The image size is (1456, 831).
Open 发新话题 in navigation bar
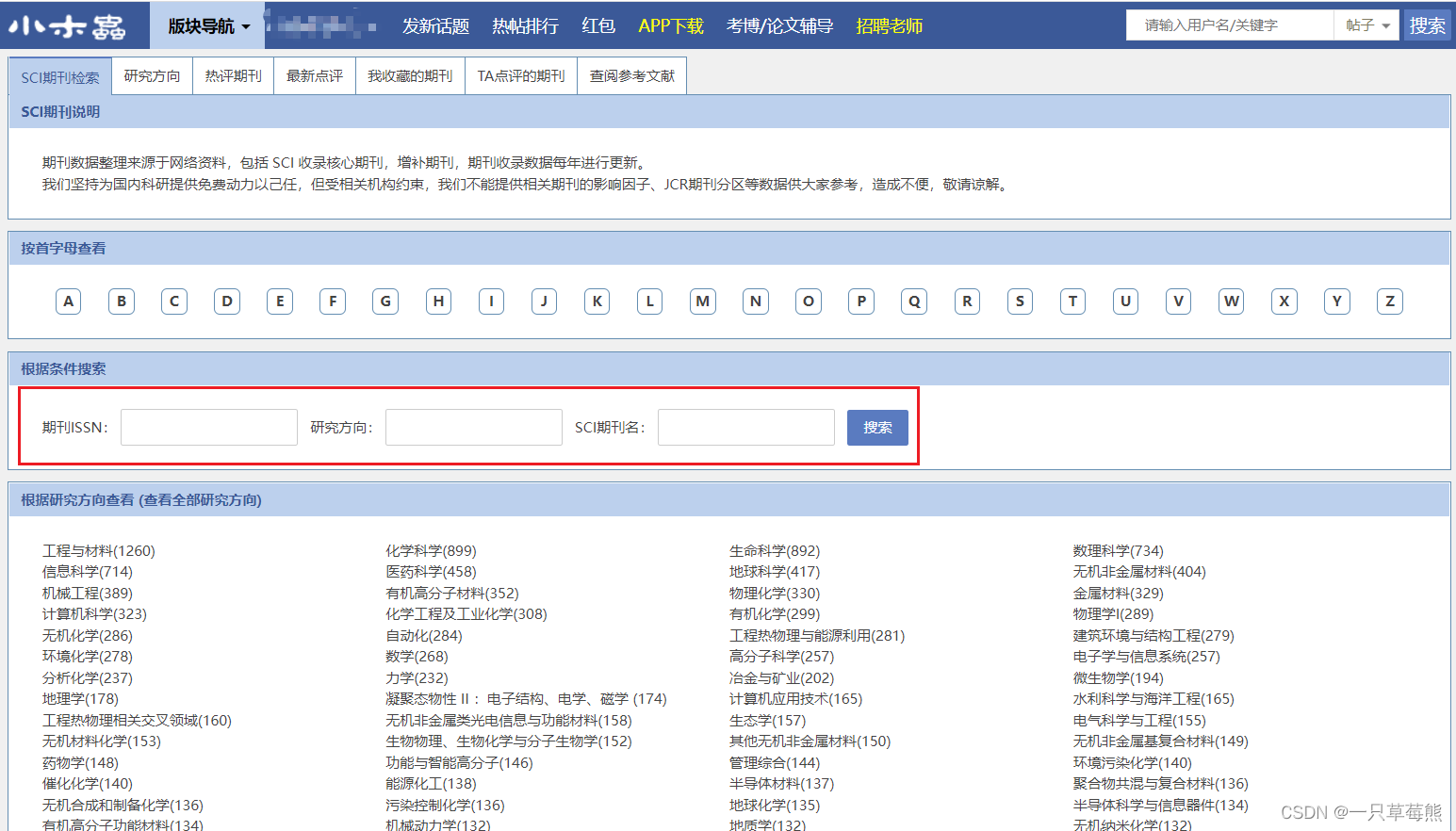pyautogui.click(x=435, y=26)
